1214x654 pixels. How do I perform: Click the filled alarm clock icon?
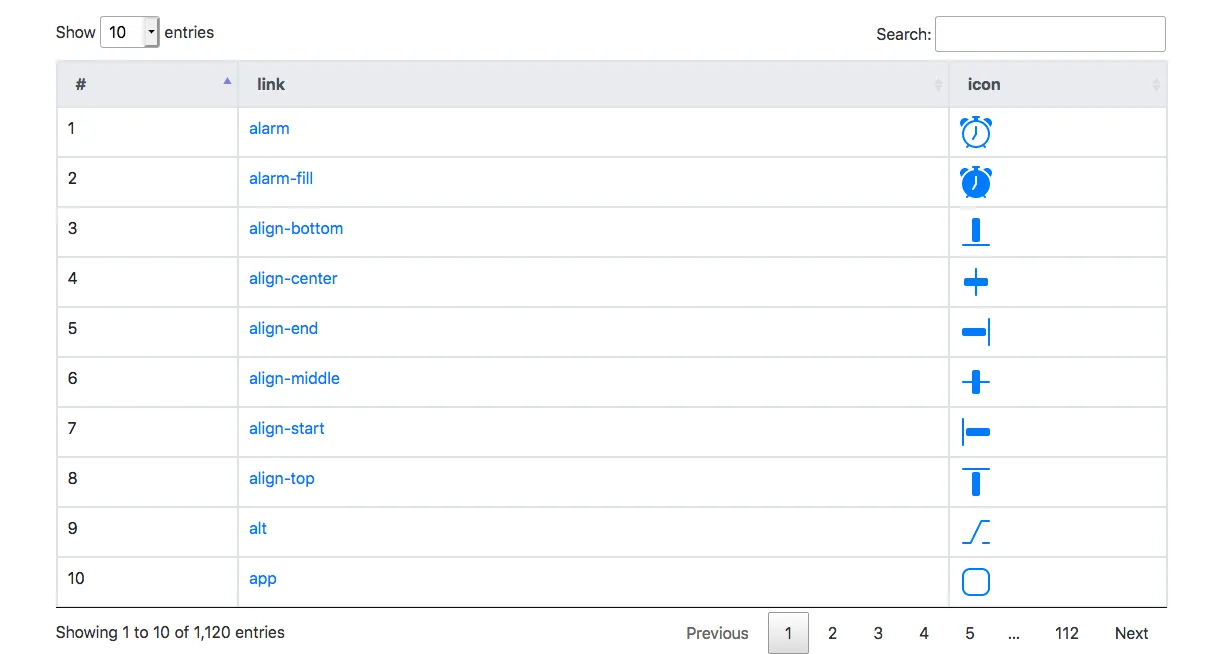(x=975, y=182)
